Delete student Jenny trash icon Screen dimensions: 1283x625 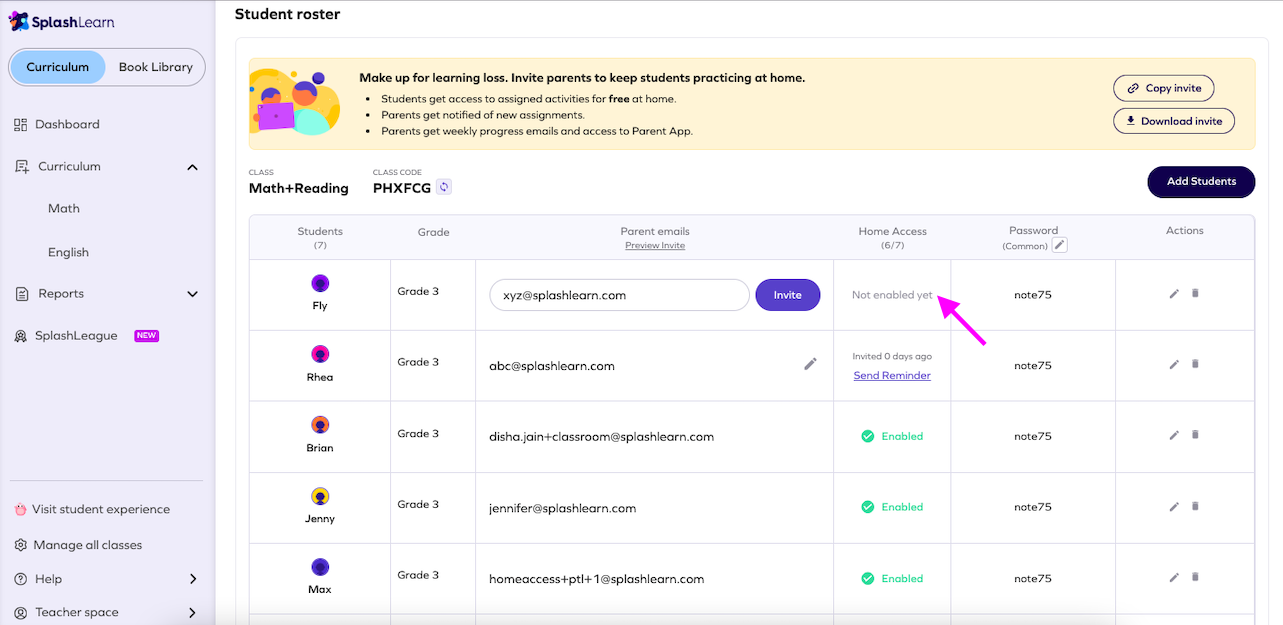coord(1195,506)
